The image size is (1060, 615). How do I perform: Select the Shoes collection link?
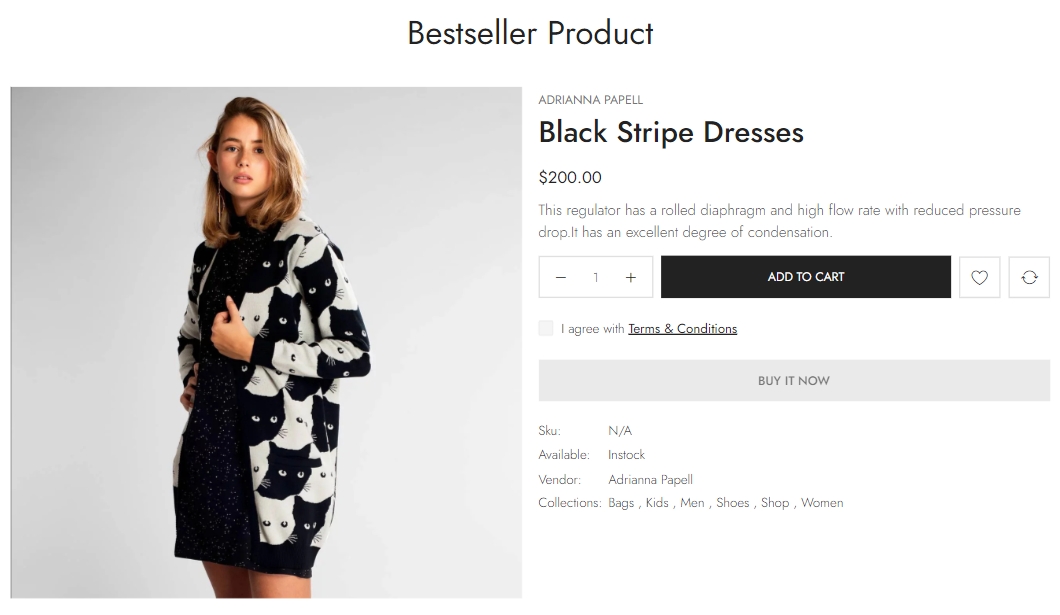click(732, 503)
